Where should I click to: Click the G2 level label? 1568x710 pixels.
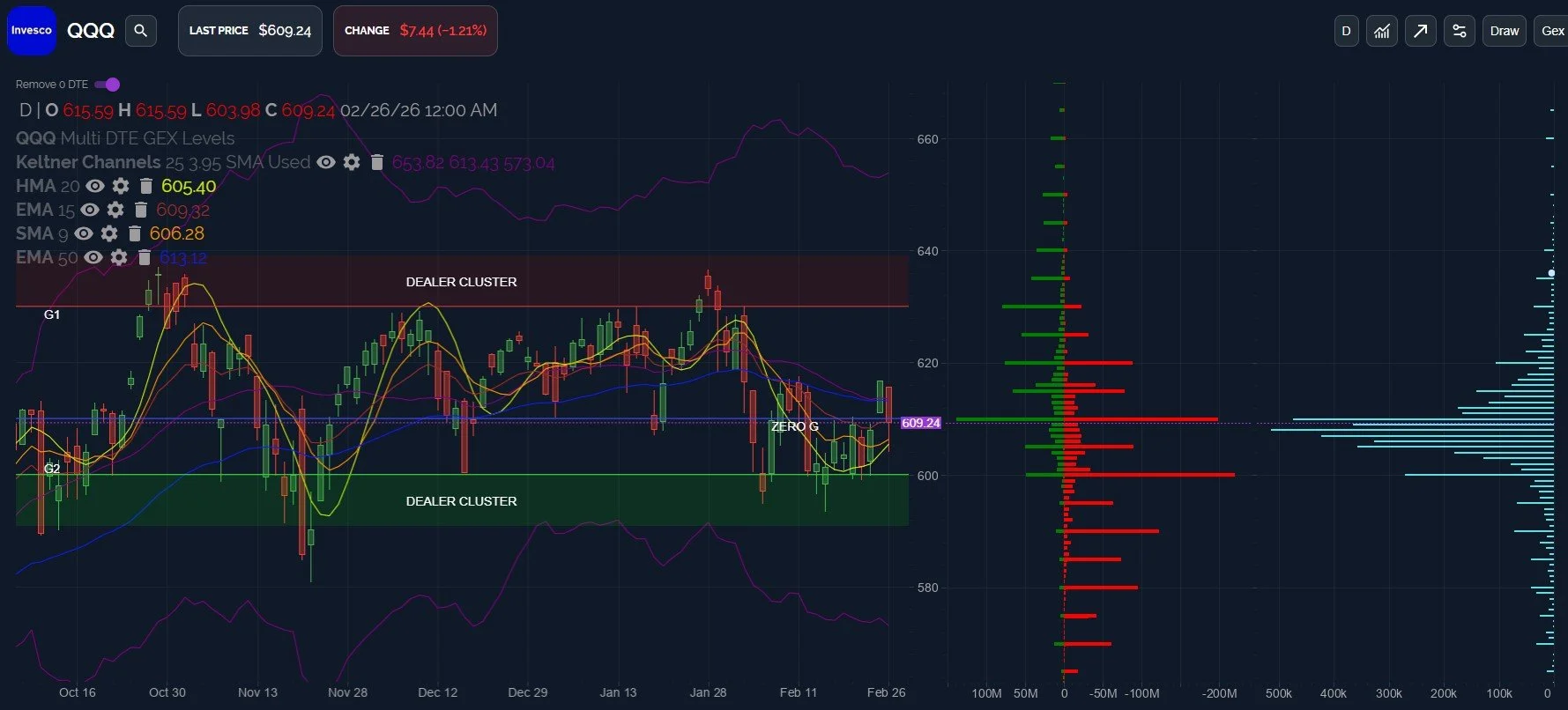52,469
